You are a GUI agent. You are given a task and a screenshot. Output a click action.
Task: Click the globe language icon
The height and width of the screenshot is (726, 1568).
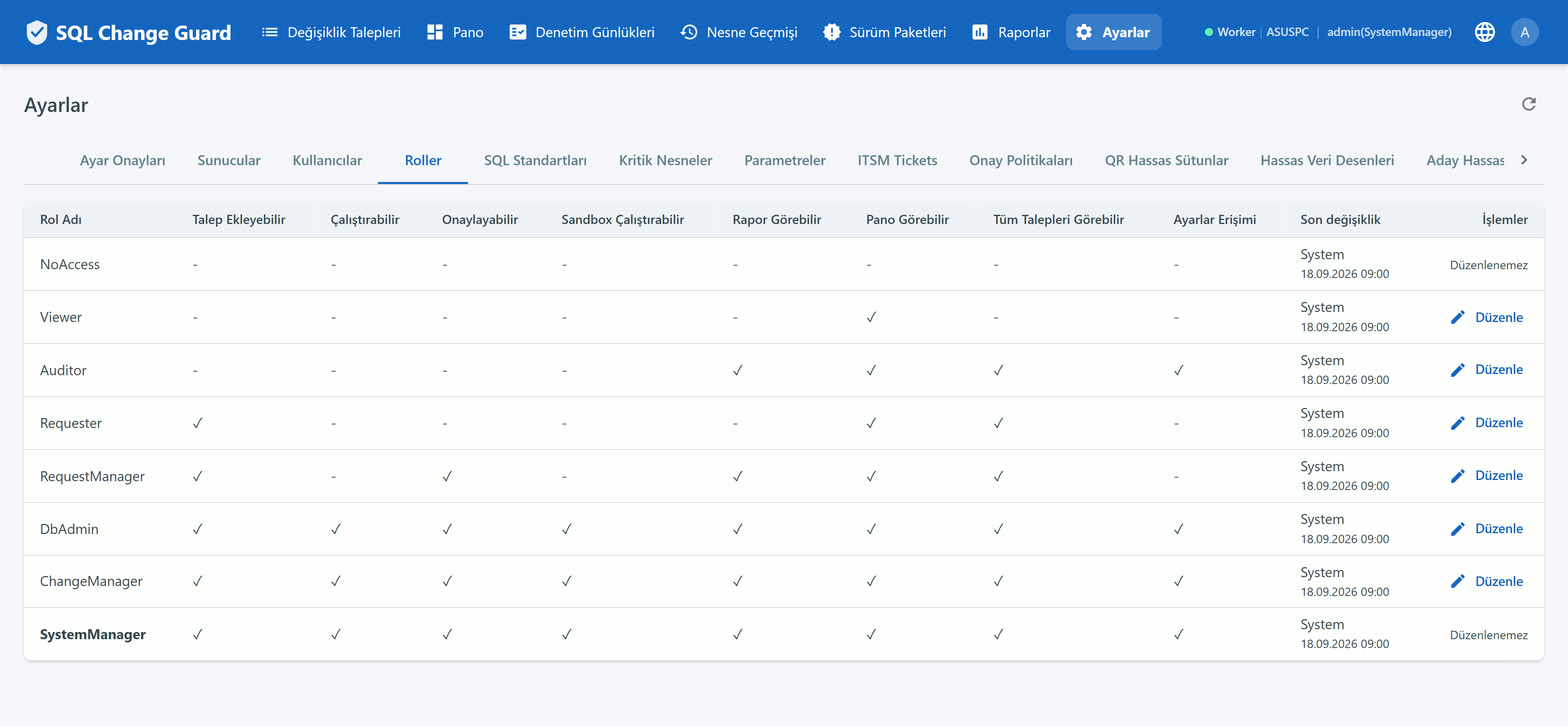click(1485, 32)
